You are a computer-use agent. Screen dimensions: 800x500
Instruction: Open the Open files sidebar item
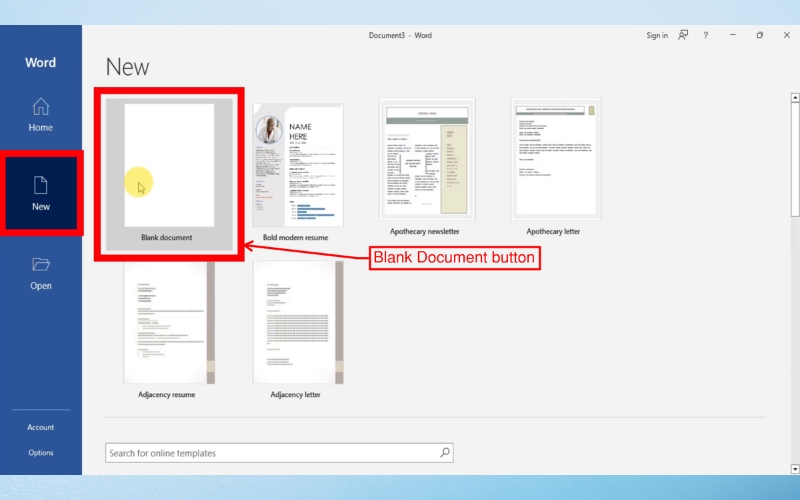40,273
